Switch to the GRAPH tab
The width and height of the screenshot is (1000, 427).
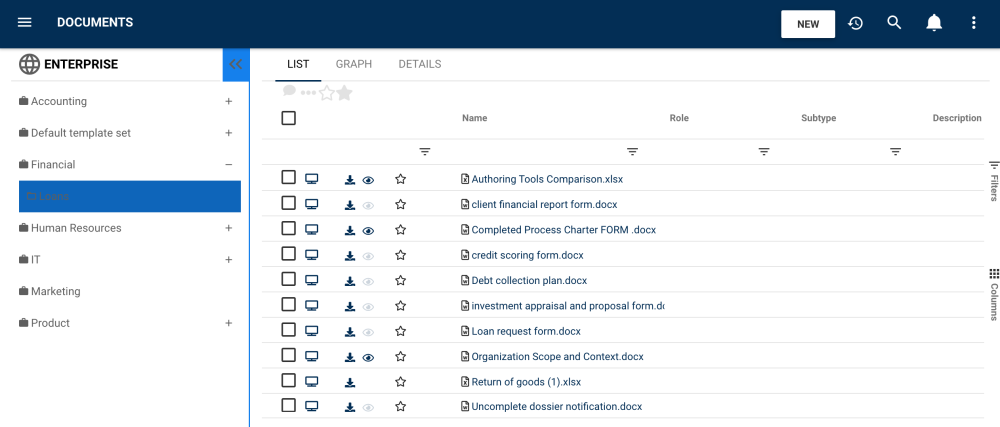[354, 64]
